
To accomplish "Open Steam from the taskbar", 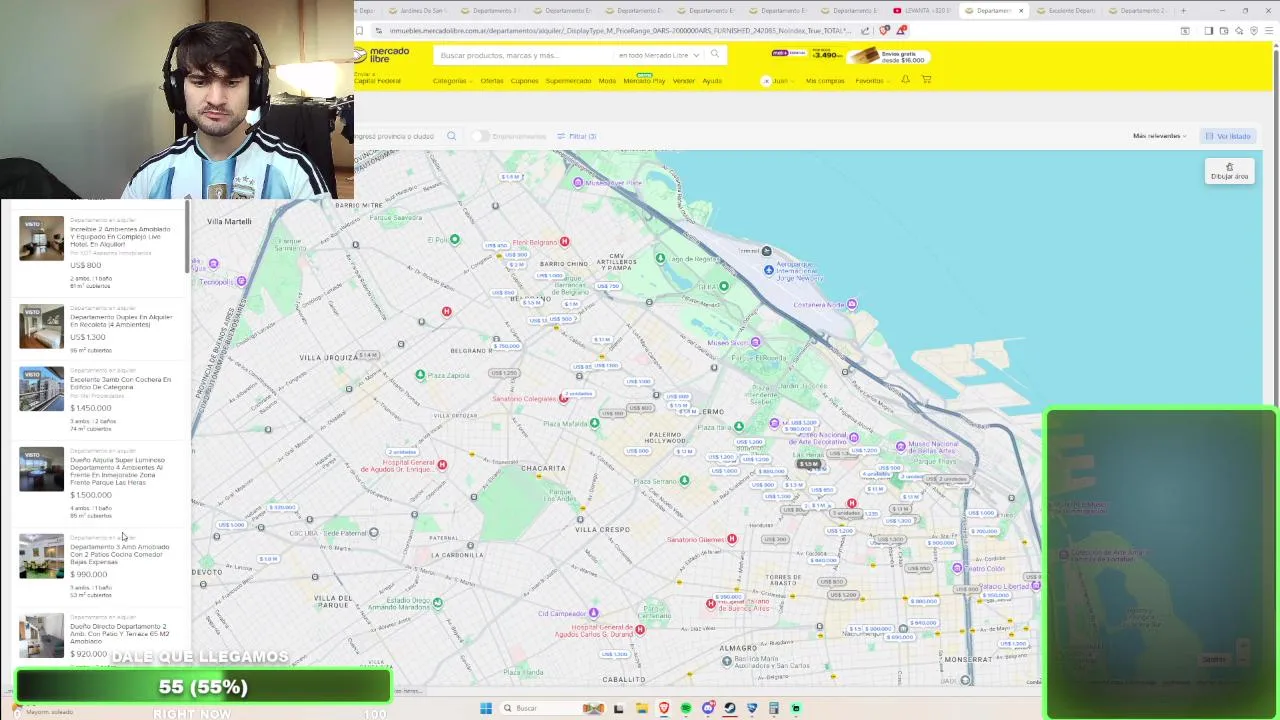I will [x=730, y=708].
